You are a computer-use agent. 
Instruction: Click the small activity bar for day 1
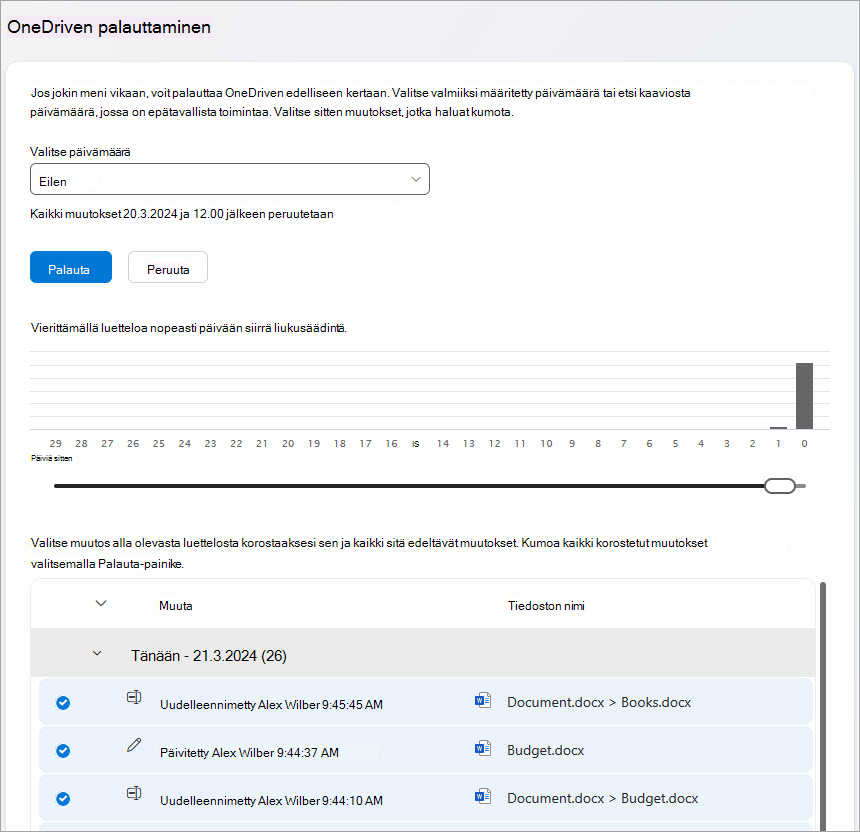778,428
